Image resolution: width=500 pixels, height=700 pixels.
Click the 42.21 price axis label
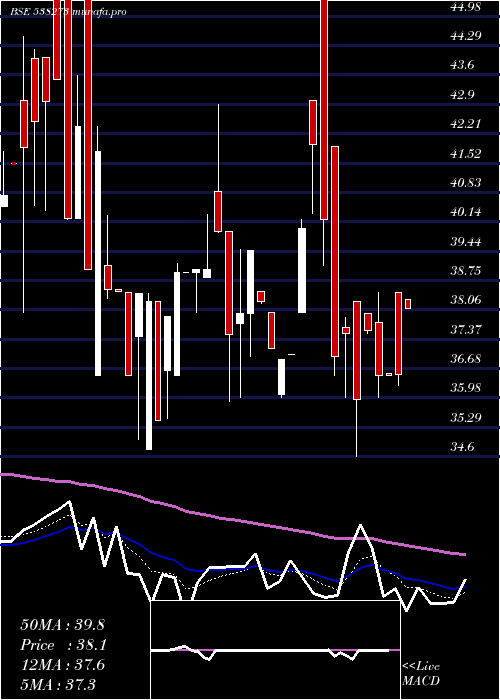point(467,124)
